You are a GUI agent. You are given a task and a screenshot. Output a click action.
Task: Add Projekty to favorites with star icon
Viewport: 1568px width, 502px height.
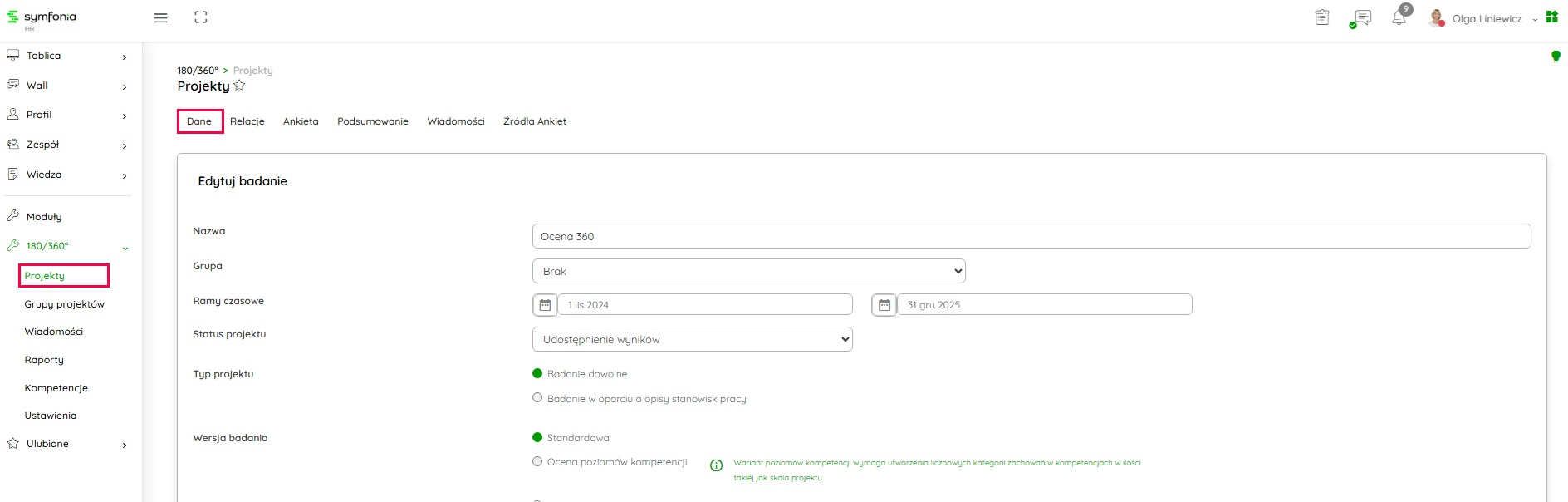(x=240, y=86)
